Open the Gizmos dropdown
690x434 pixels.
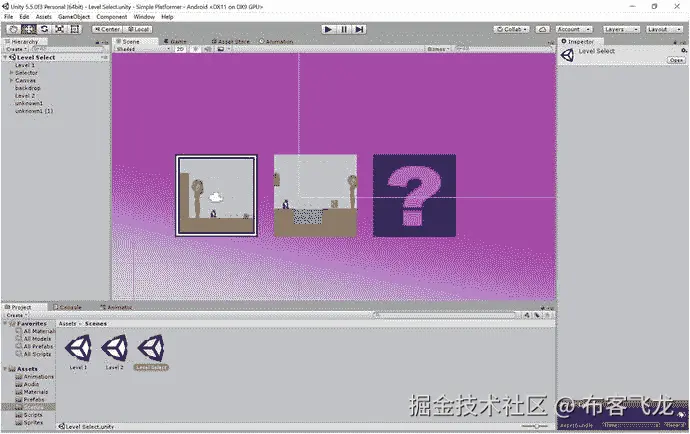pos(438,49)
